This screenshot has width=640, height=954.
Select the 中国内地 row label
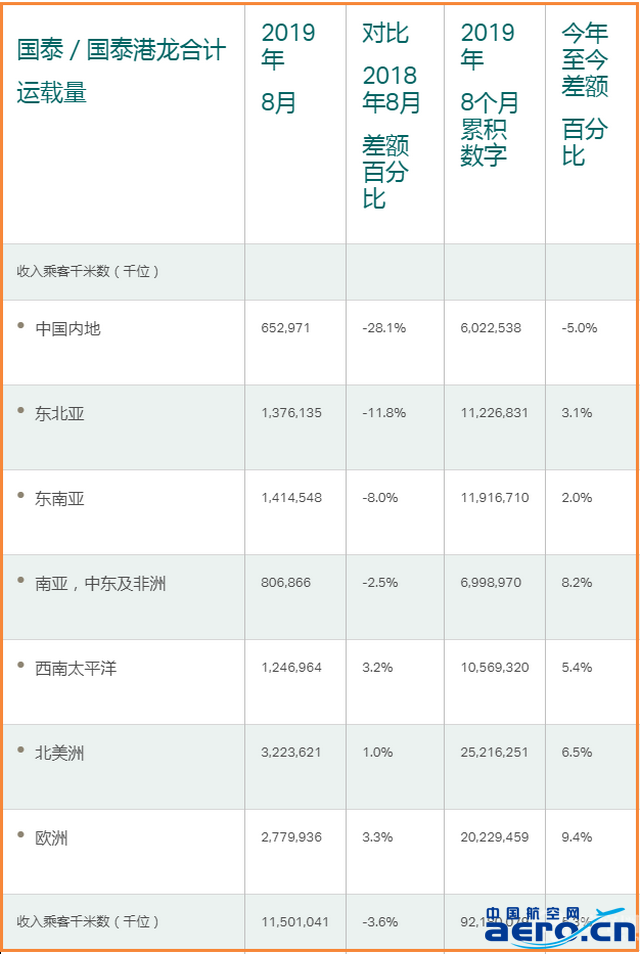[68, 329]
